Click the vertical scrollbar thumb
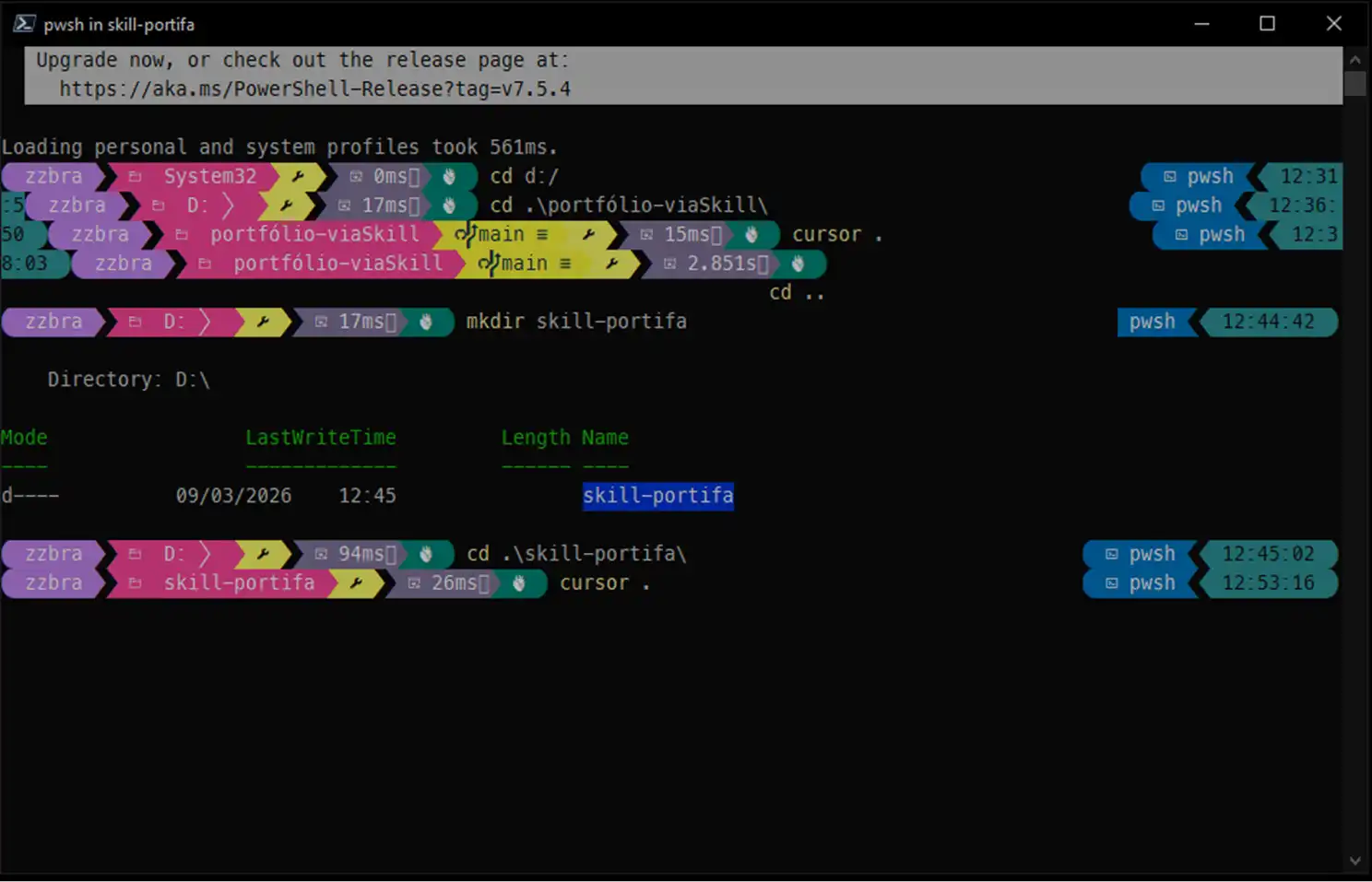1372x882 pixels. pyautogui.click(x=1354, y=83)
